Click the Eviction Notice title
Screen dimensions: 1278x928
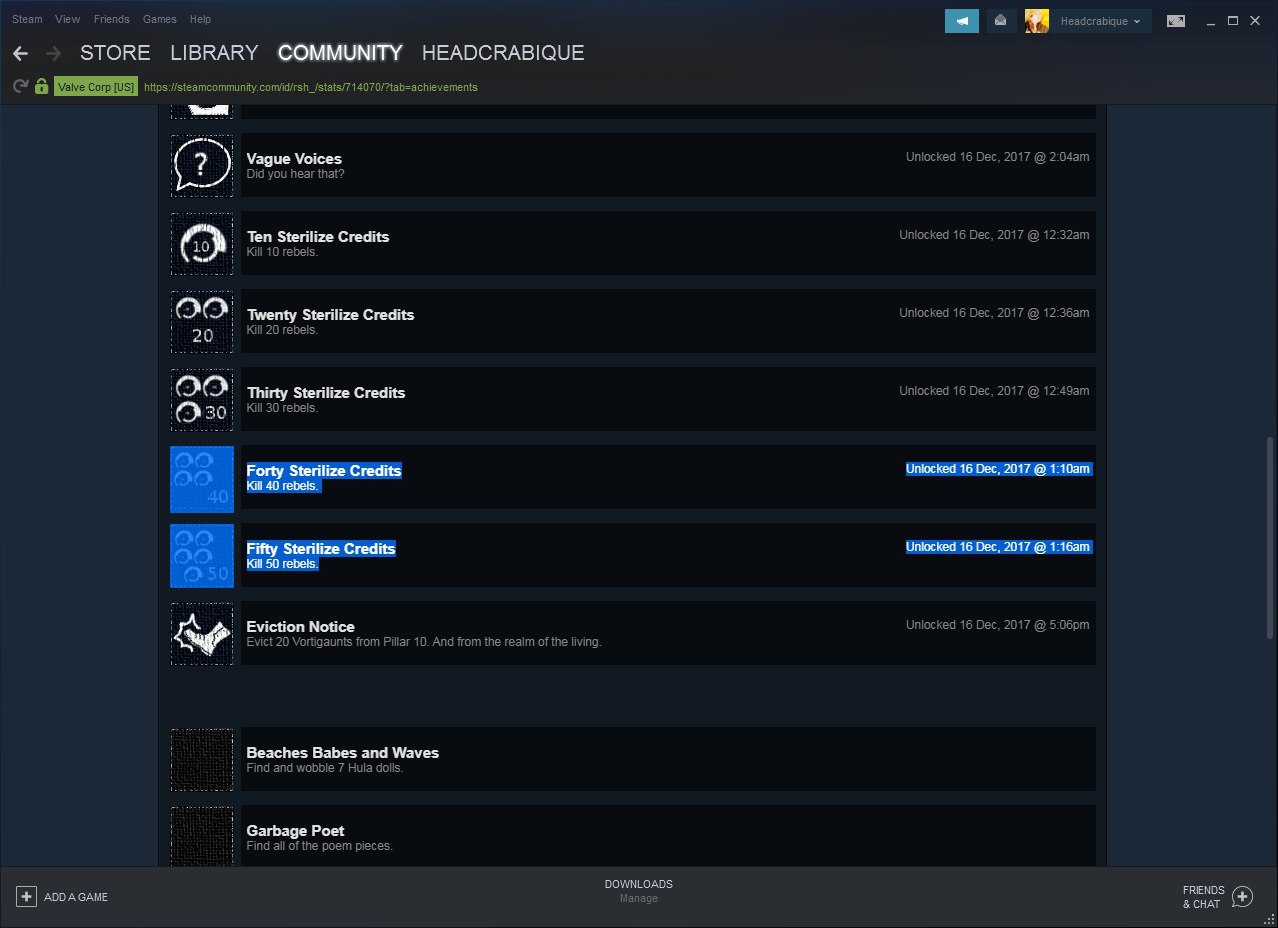click(300, 626)
